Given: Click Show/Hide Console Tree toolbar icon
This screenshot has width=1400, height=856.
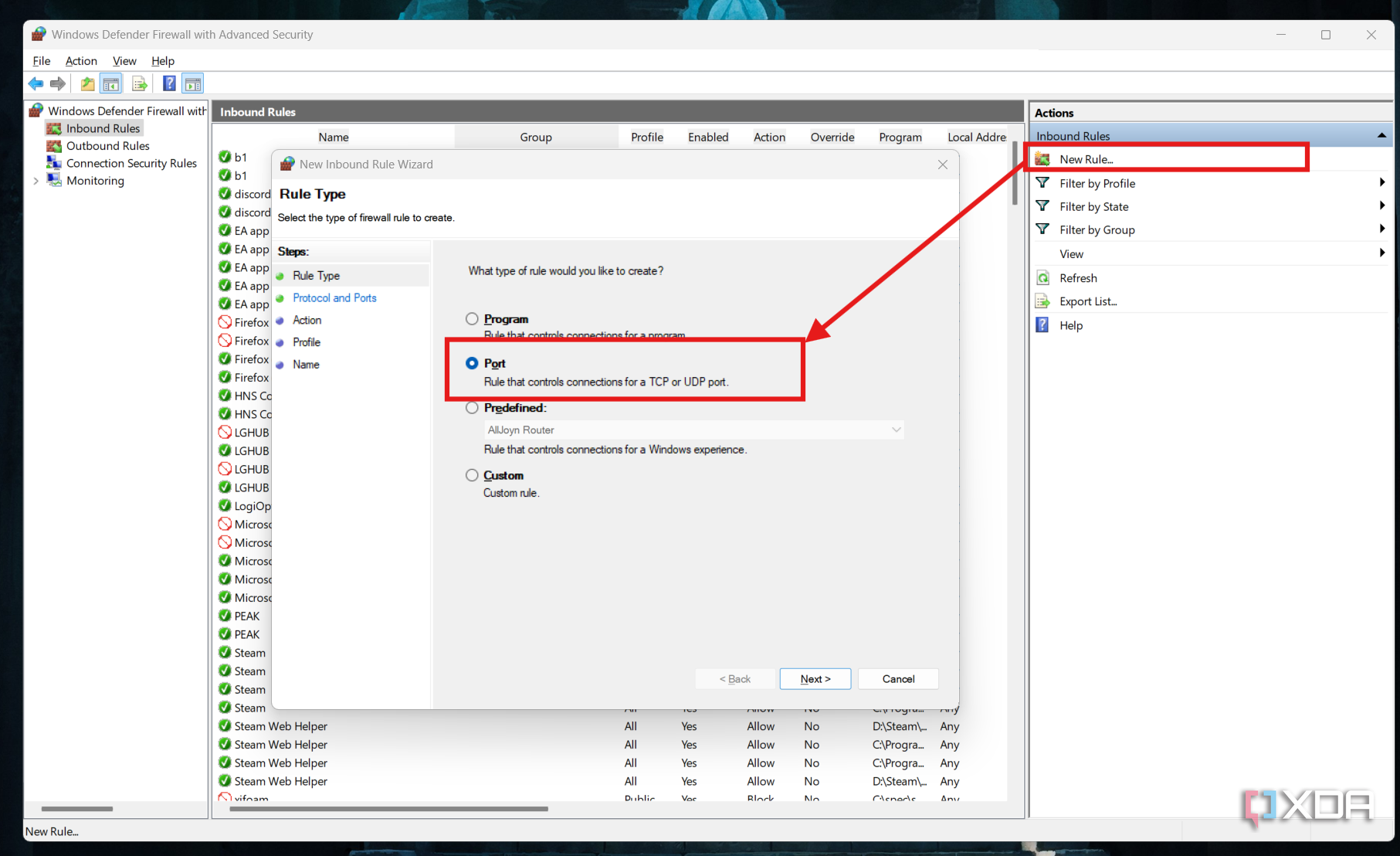Looking at the screenshot, I should click(x=111, y=83).
